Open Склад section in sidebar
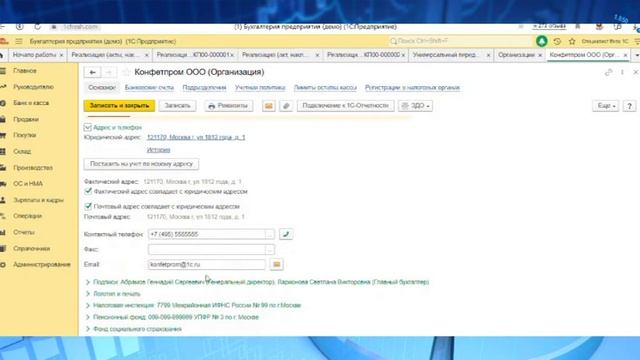640x360 pixels. click(22, 151)
